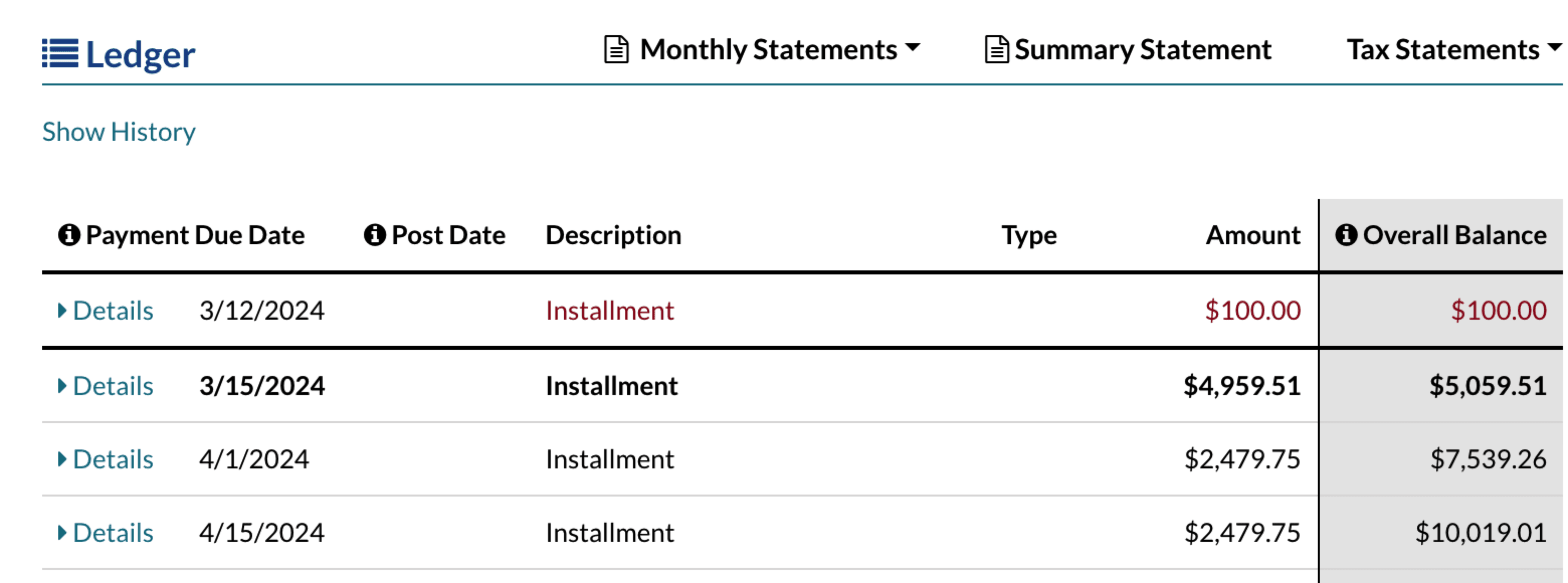This screenshot has width=1568, height=583.
Task: Click info icon beside Overall Balance
Action: pos(1346,235)
